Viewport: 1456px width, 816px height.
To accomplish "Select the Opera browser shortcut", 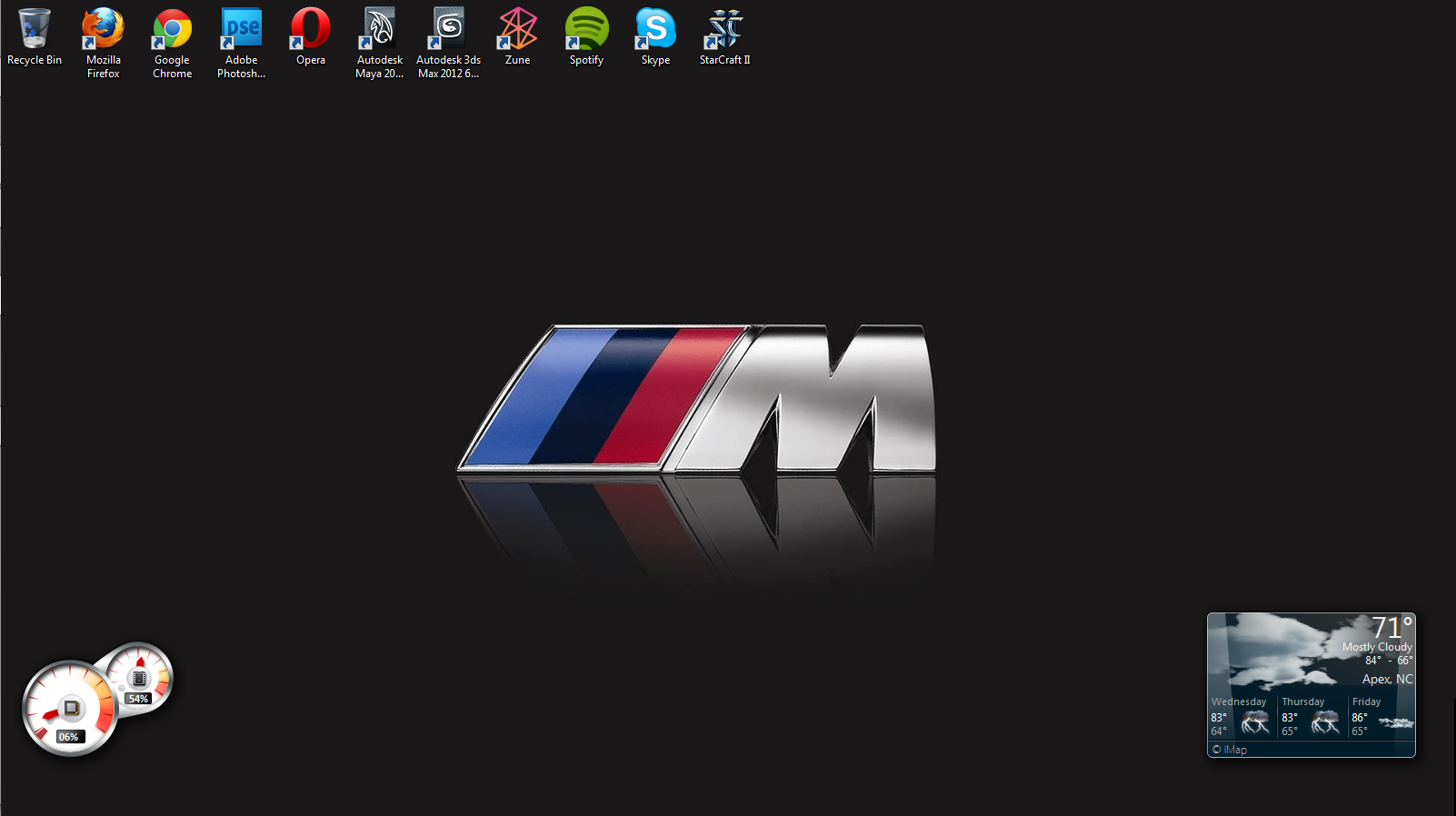I will pyautogui.click(x=311, y=37).
